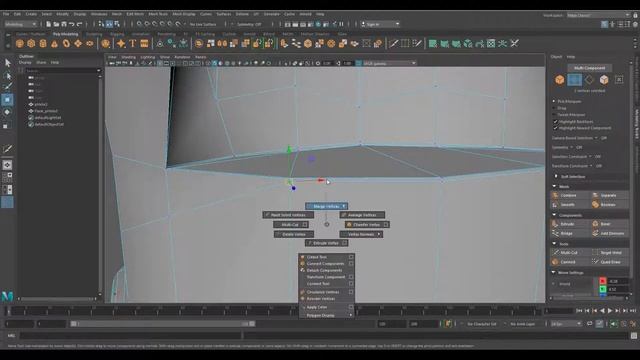This screenshot has width=640, height=360.
Task: Select edge selection icon in Modeling Toolkit
Action: click(589, 80)
